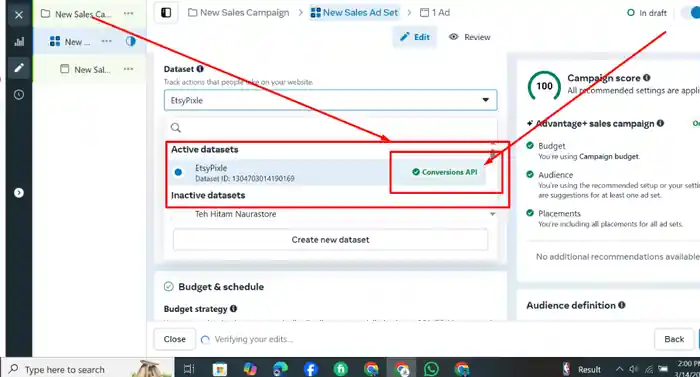Select the pencil edit icon in sidebar
The width and height of the screenshot is (700, 377).
(19, 68)
